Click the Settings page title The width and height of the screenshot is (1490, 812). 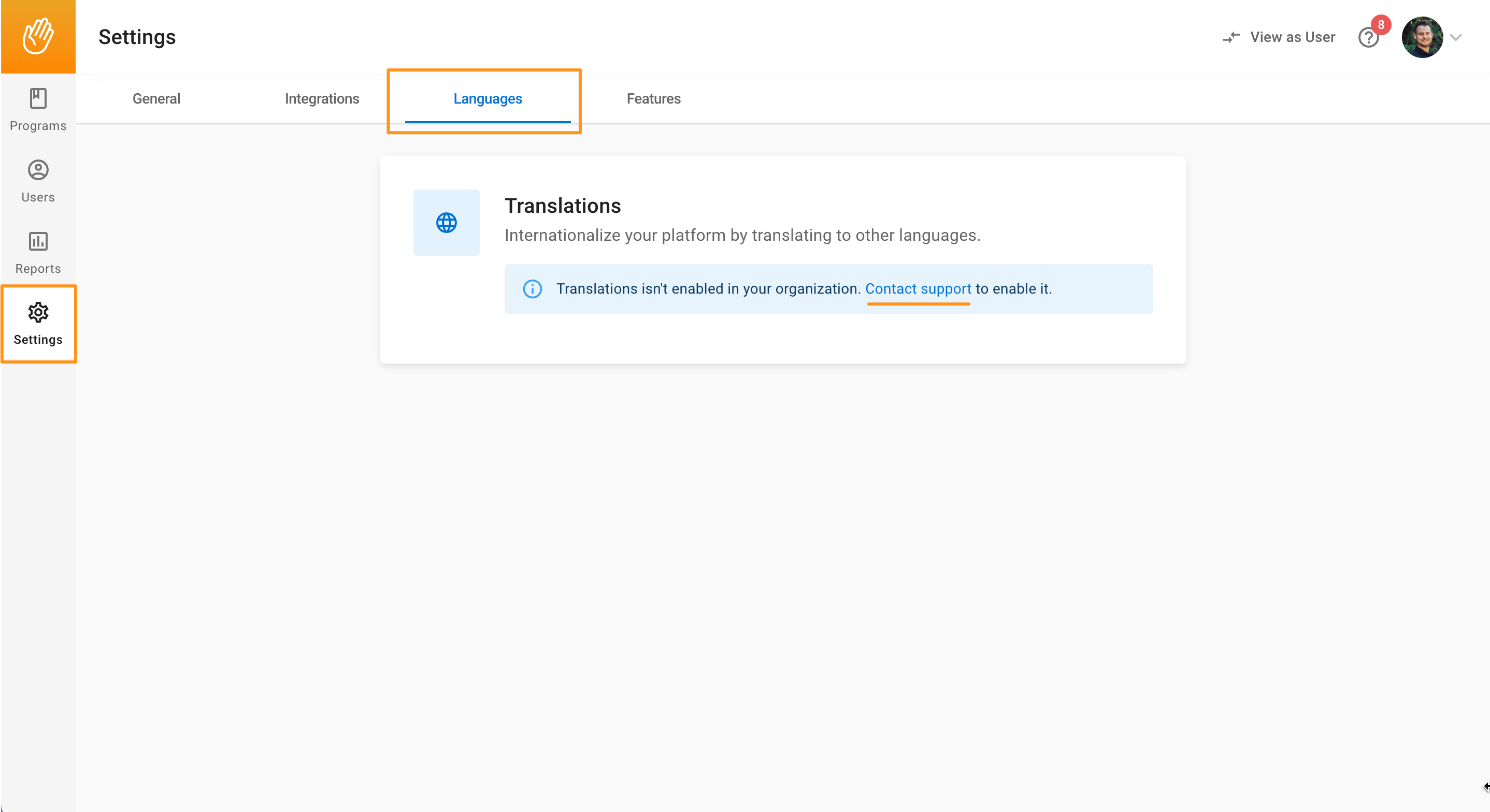[x=137, y=37]
